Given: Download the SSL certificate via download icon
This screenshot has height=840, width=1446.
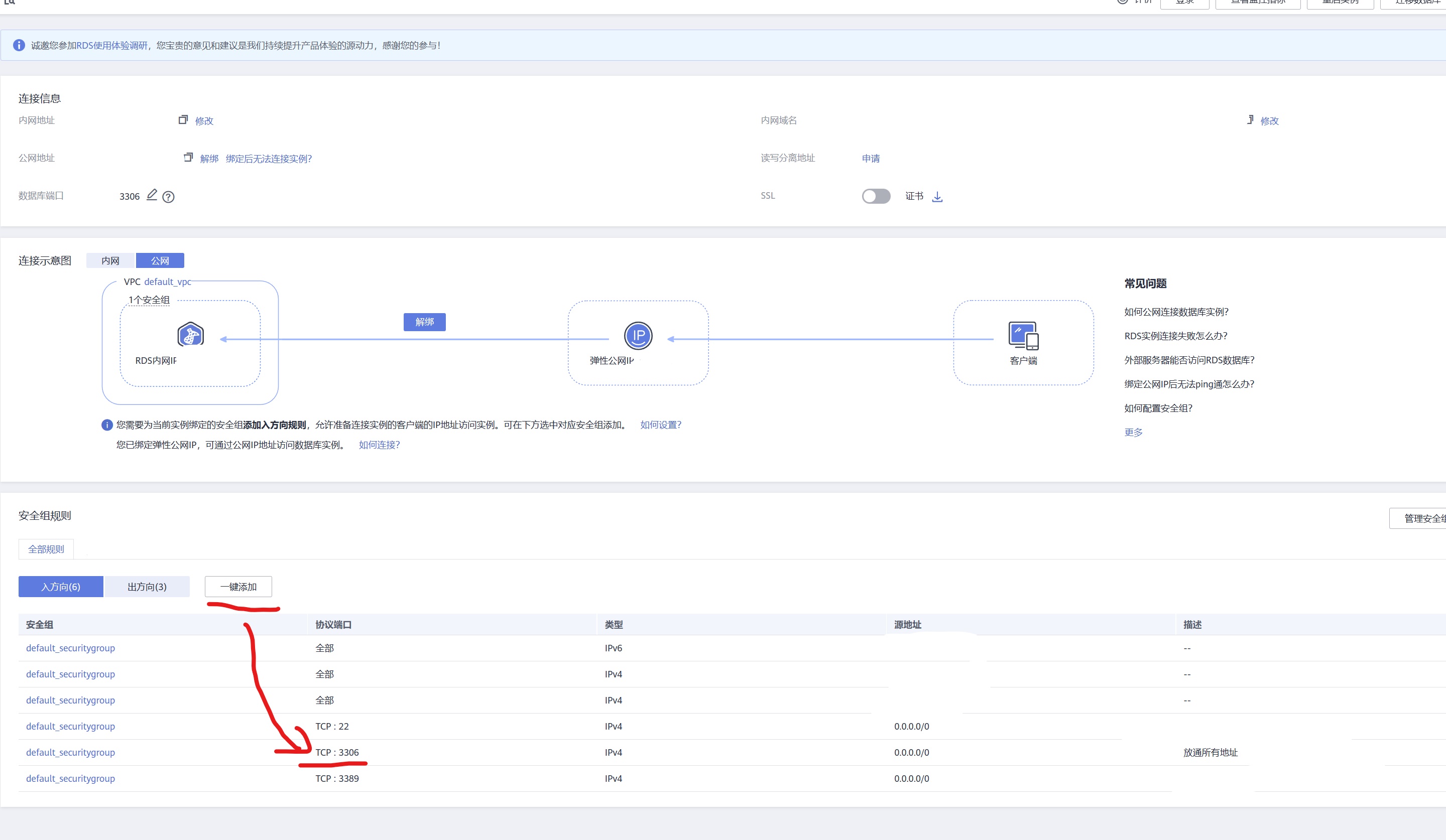Looking at the screenshot, I should pyautogui.click(x=937, y=197).
